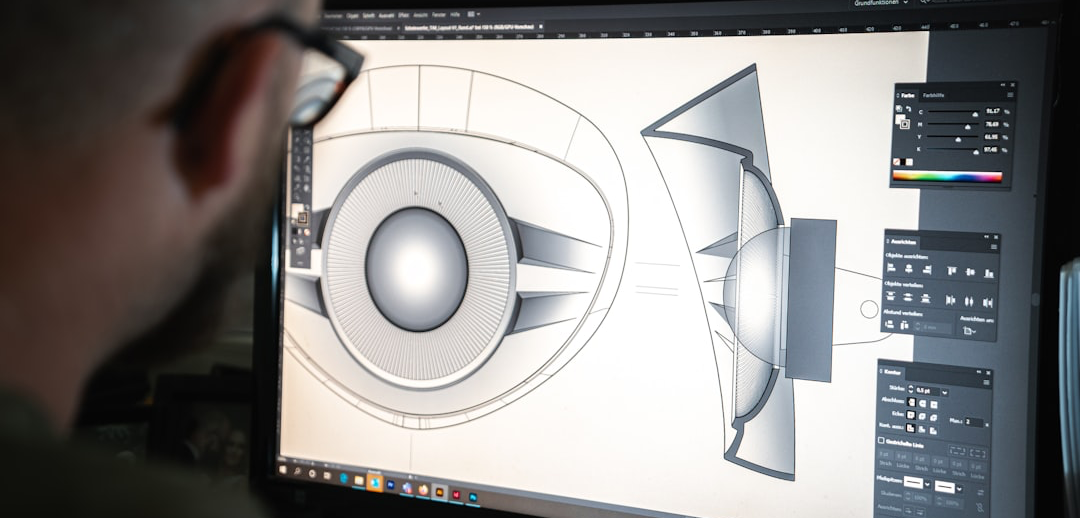Switch to the inactive document tab
This screenshot has width=1080, height=518.
pos(357,28)
